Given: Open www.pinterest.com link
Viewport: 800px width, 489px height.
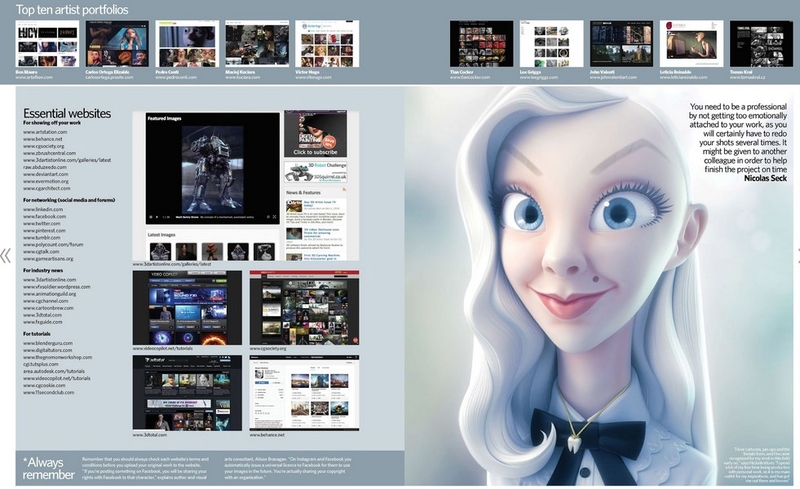Looking at the screenshot, I should click(44, 231).
